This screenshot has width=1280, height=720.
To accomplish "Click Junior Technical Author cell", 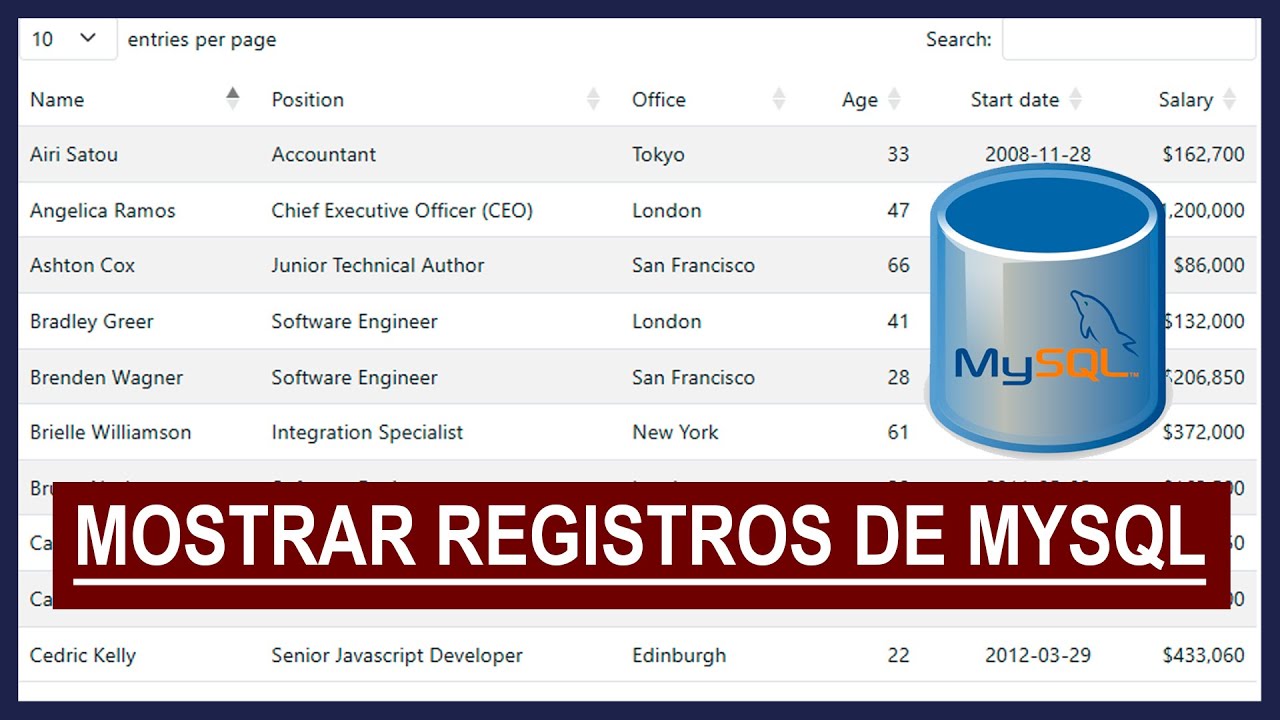I will [x=378, y=265].
